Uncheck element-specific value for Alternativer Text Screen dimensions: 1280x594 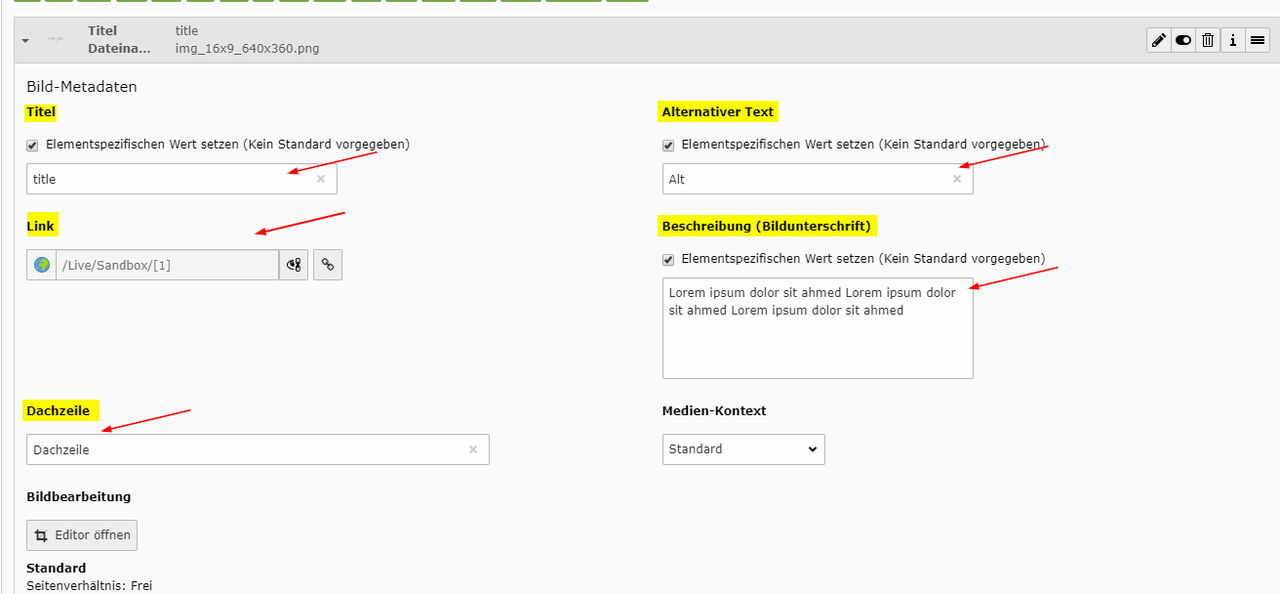tap(668, 145)
